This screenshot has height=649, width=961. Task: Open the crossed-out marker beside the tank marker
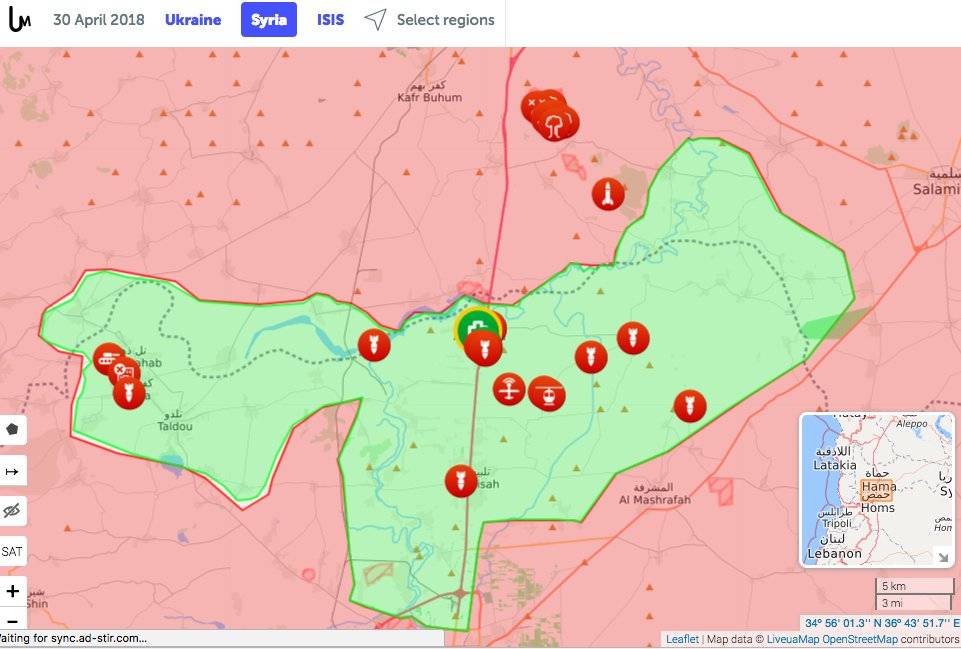tap(122, 371)
